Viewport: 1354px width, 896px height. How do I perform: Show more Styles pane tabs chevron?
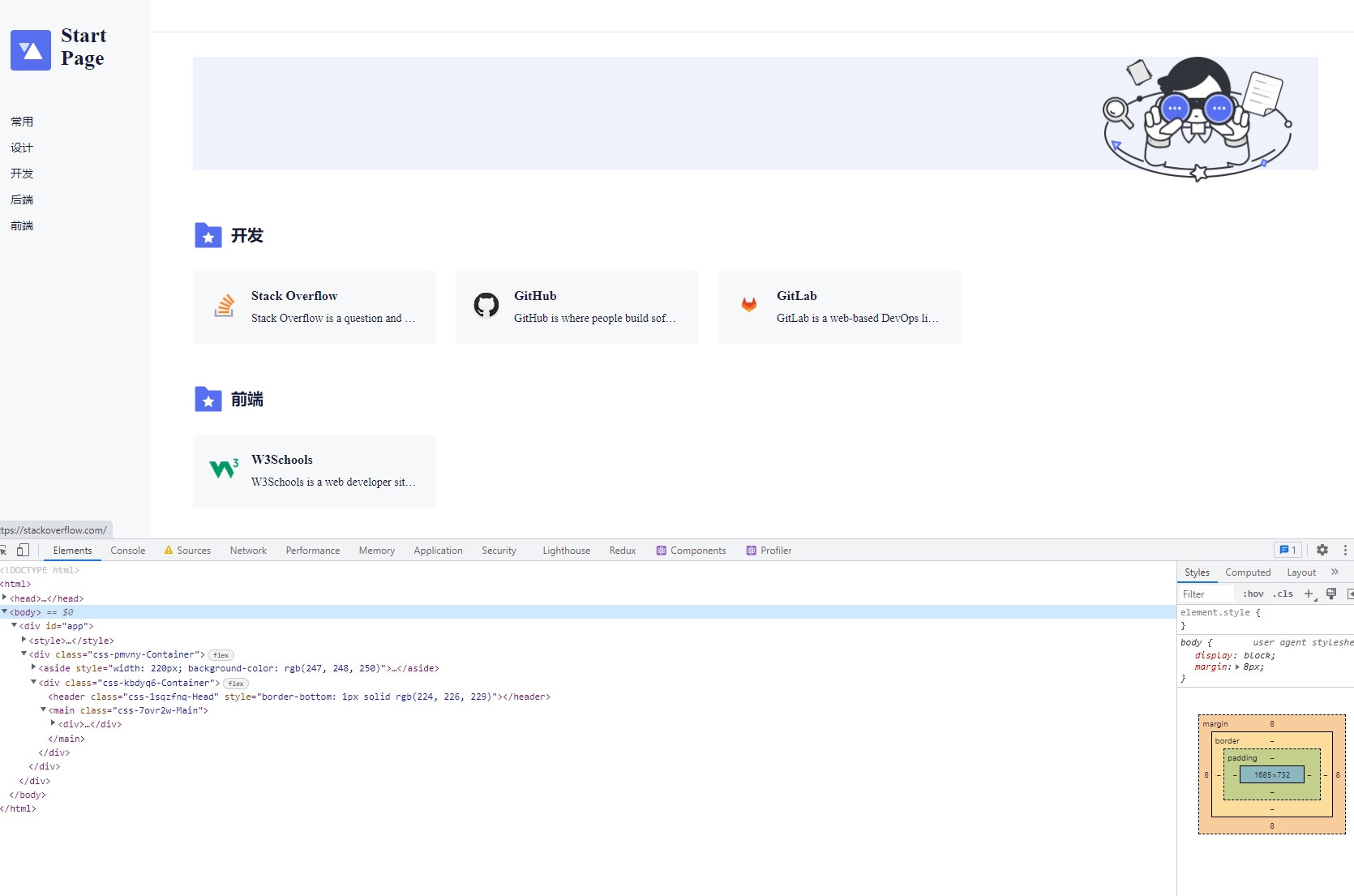coord(1335,572)
